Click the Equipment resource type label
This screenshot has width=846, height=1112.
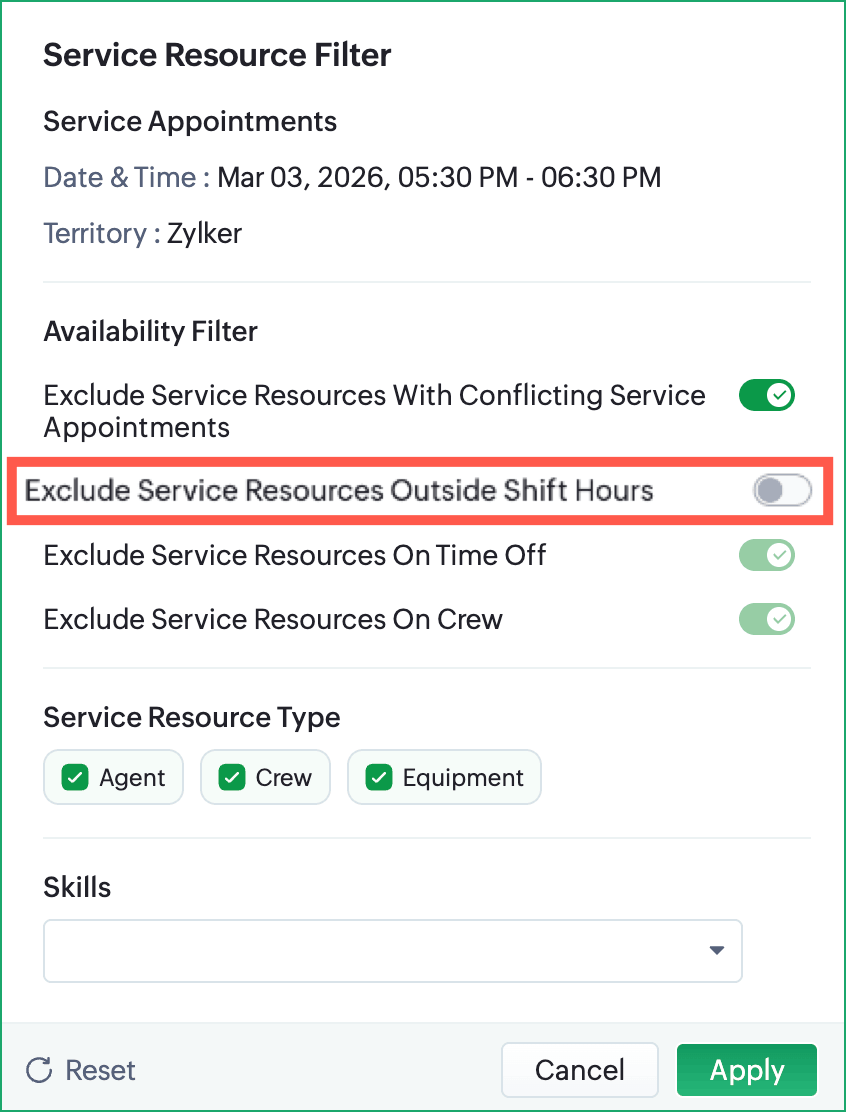coord(463,778)
